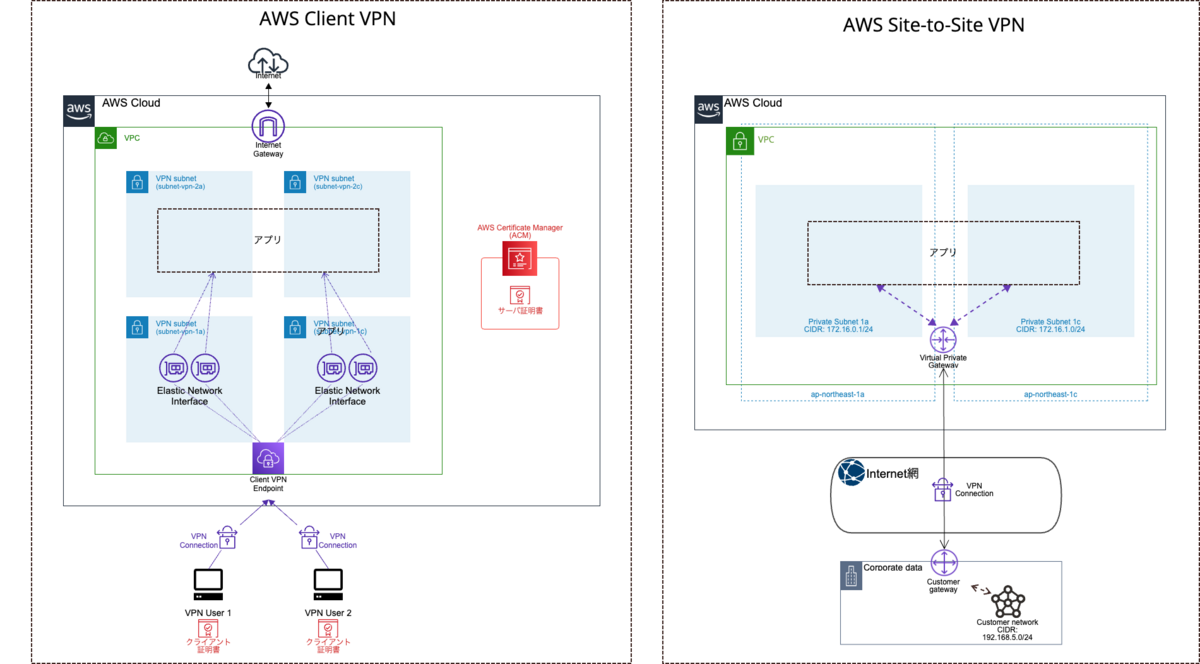Screen dimensions: 1200x664
Task: Click the "AWS Cloud" label in the Client VPN diagram
Action: [x=131, y=103]
